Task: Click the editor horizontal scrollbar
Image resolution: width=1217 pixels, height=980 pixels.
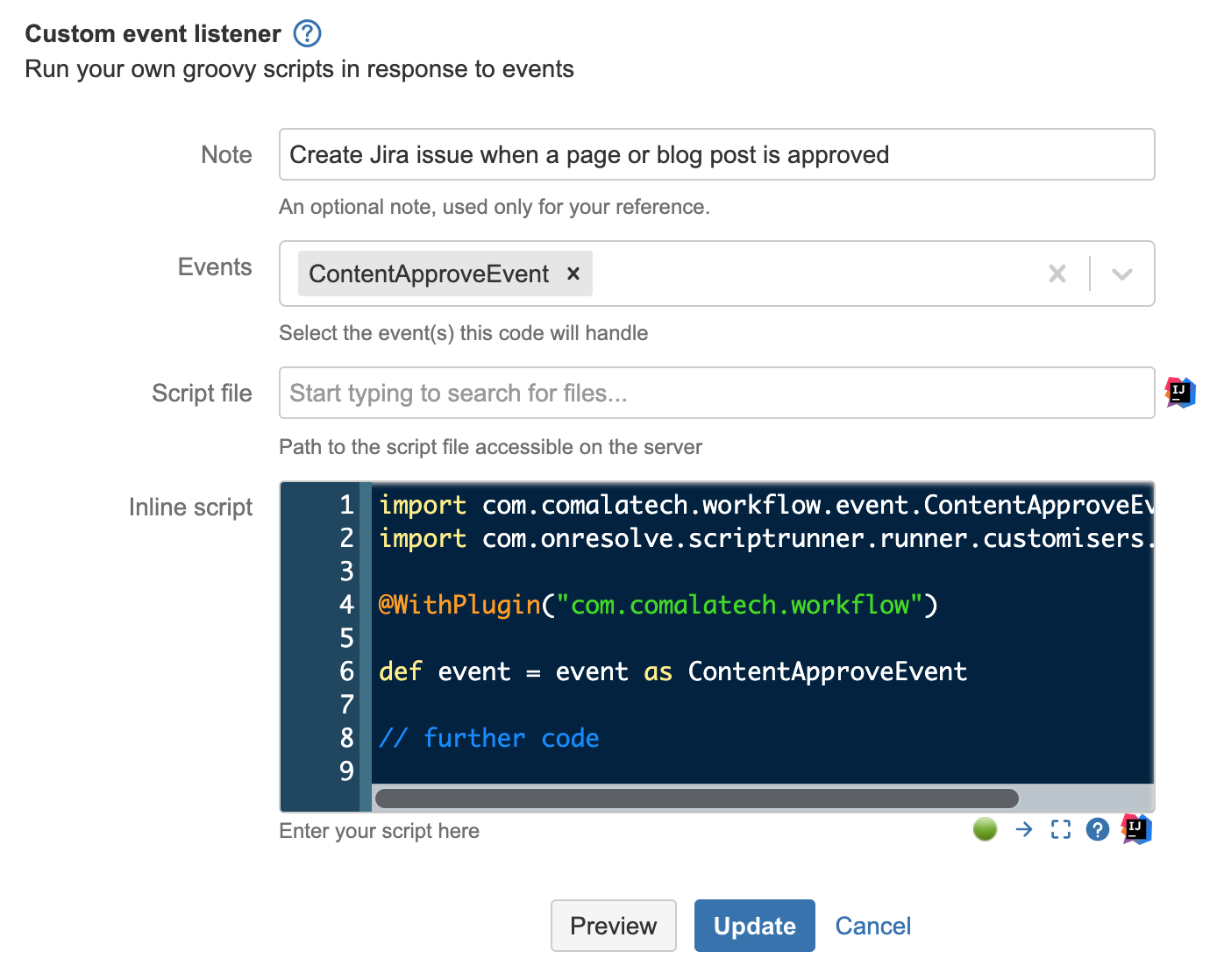Action: [x=696, y=798]
